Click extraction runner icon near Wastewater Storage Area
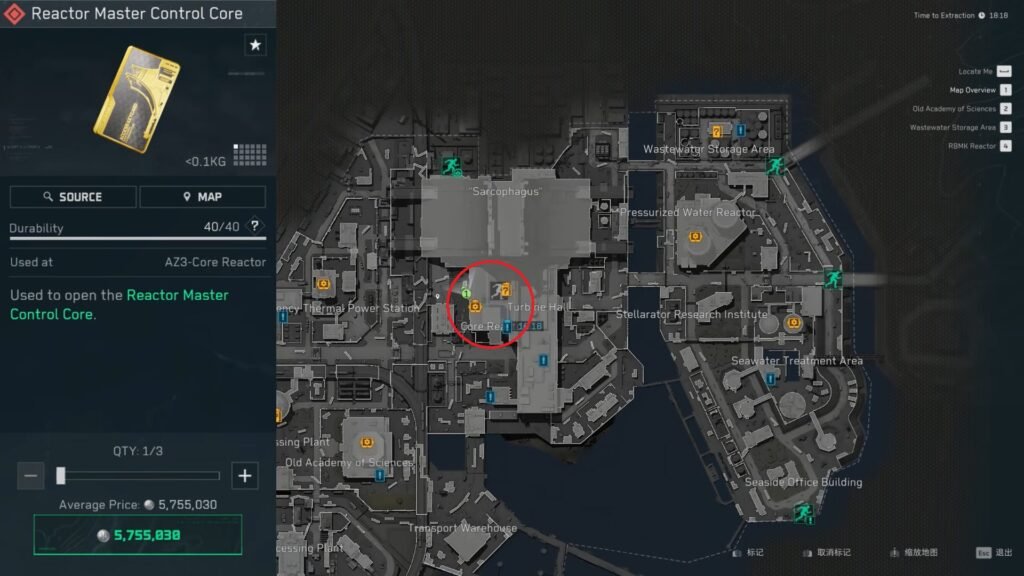This screenshot has width=1024, height=576. (x=775, y=165)
